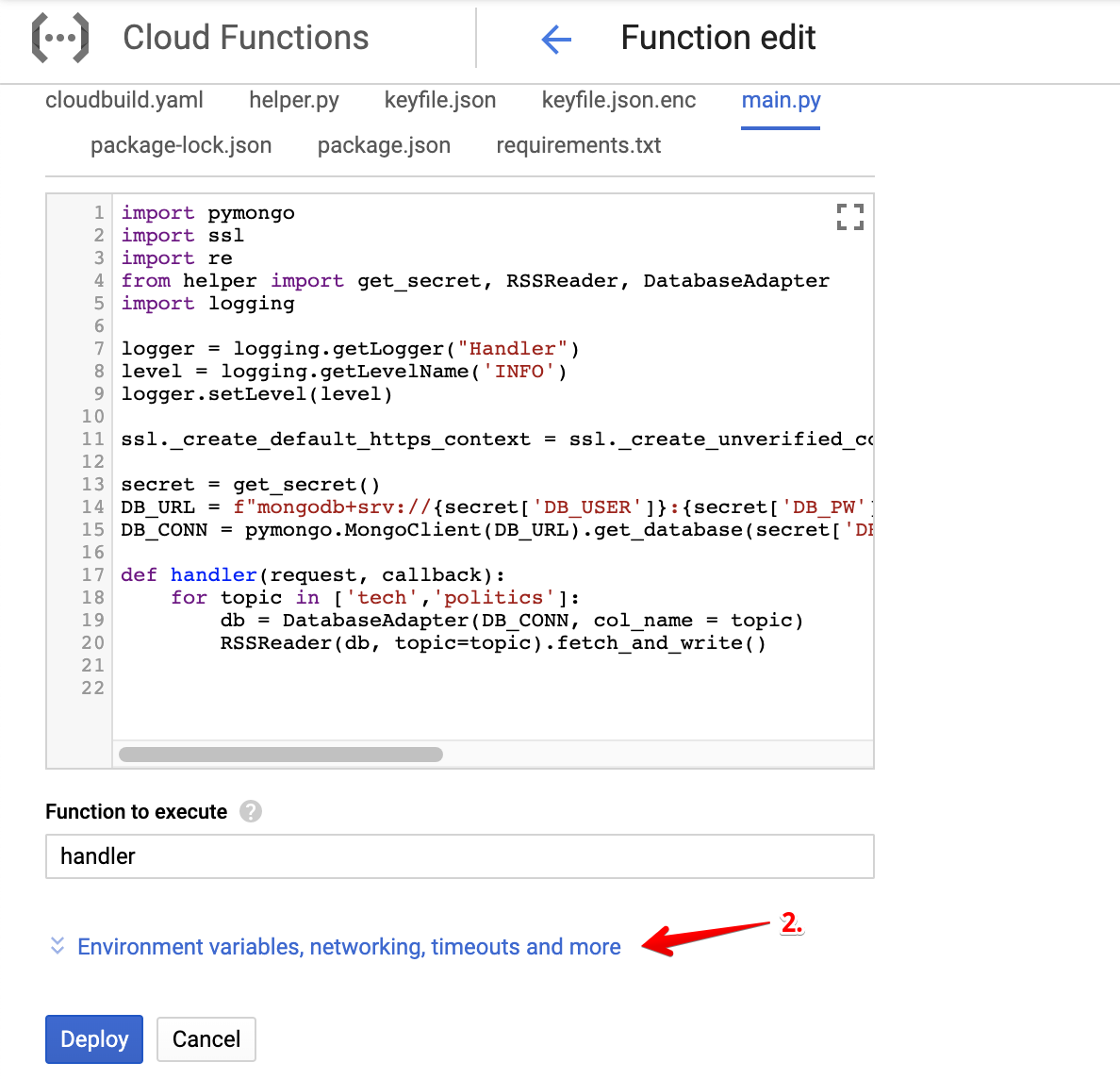
Task: Open the cloudbuild.yaml tab
Action: point(124,100)
